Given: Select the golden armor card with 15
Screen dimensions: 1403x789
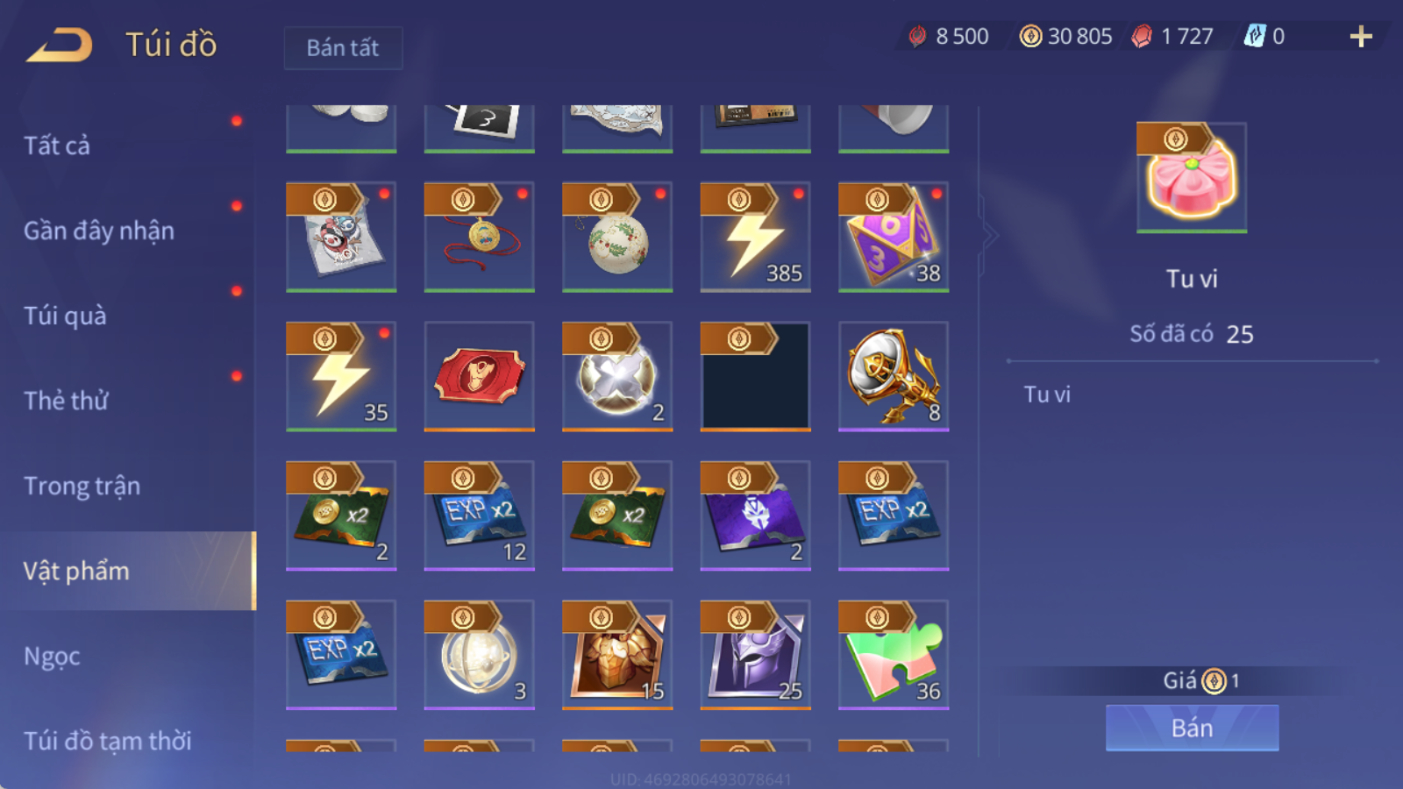Looking at the screenshot, I should (x=617, y=655).
